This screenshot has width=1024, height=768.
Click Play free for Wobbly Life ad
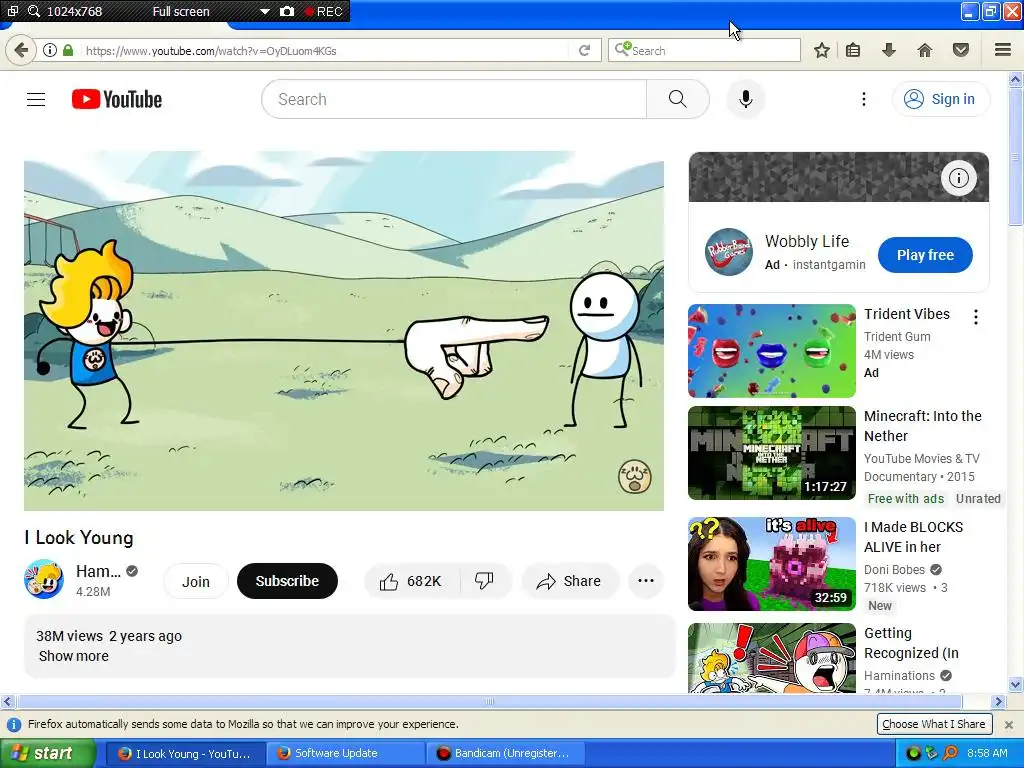pyautogui.click(x=925, y=255)
